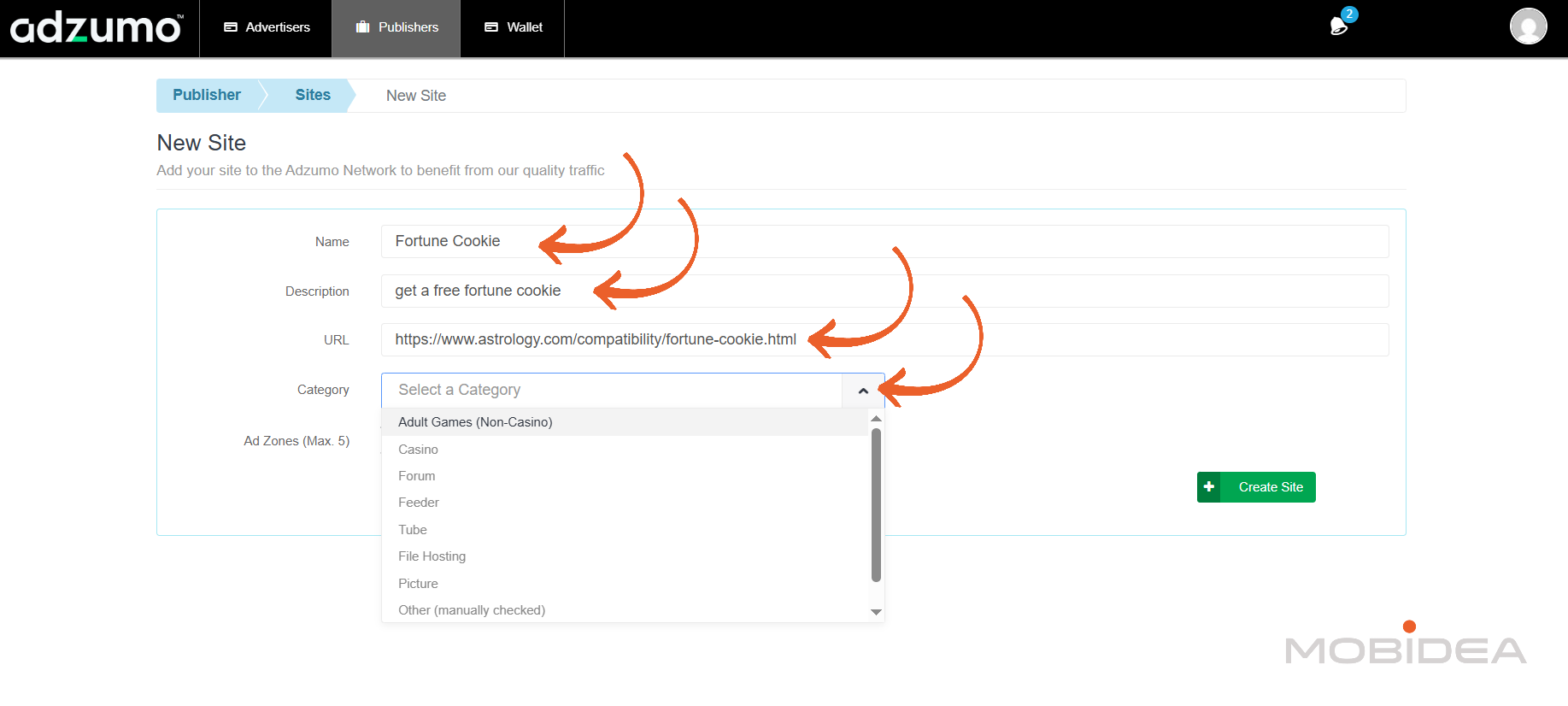Go to Sites breadcrumb

point(313,95)
